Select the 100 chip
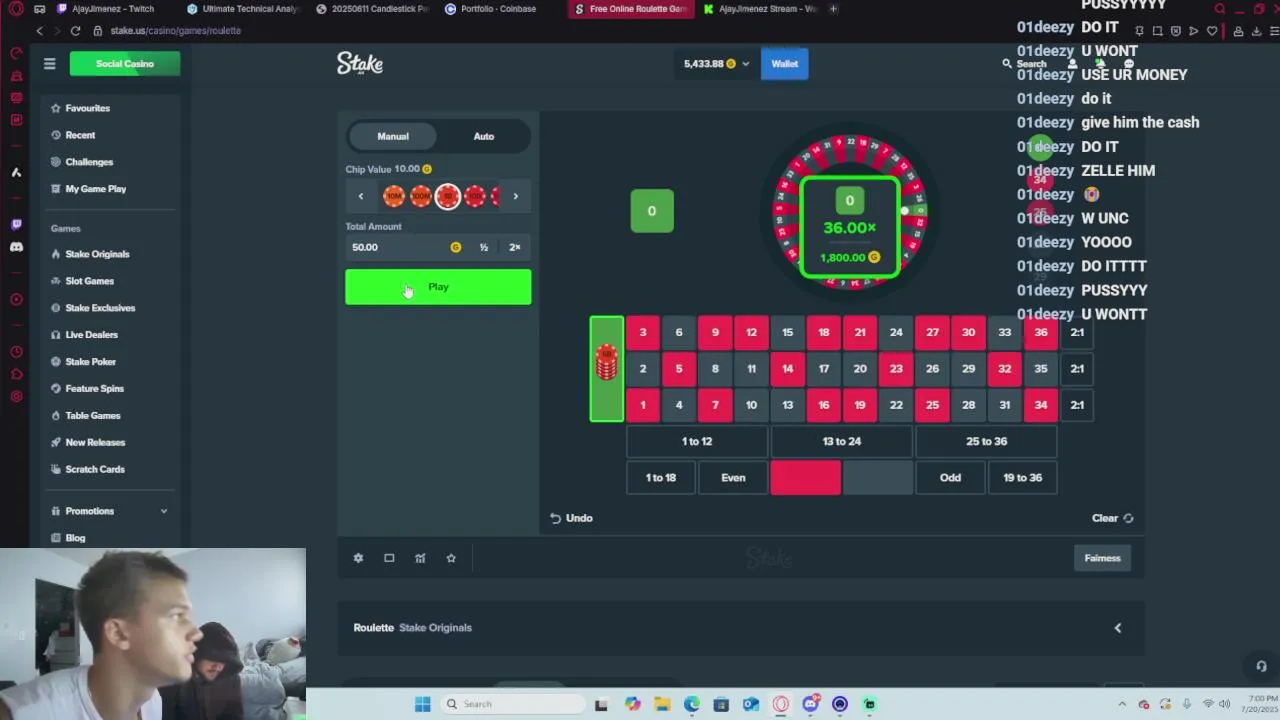Image resolution: width=1280 pixels, height=720 pixels. click(475, 196)
